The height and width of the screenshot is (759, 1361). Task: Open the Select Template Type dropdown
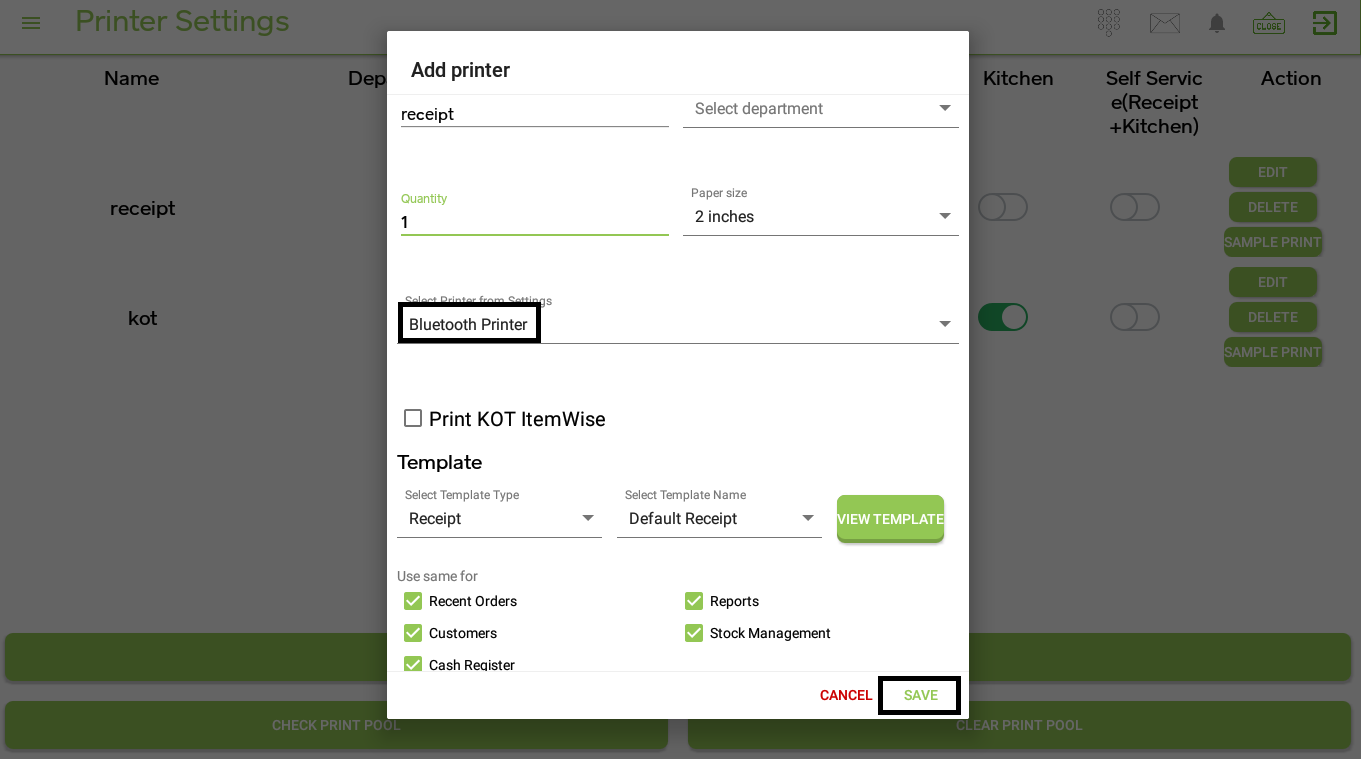499,518
